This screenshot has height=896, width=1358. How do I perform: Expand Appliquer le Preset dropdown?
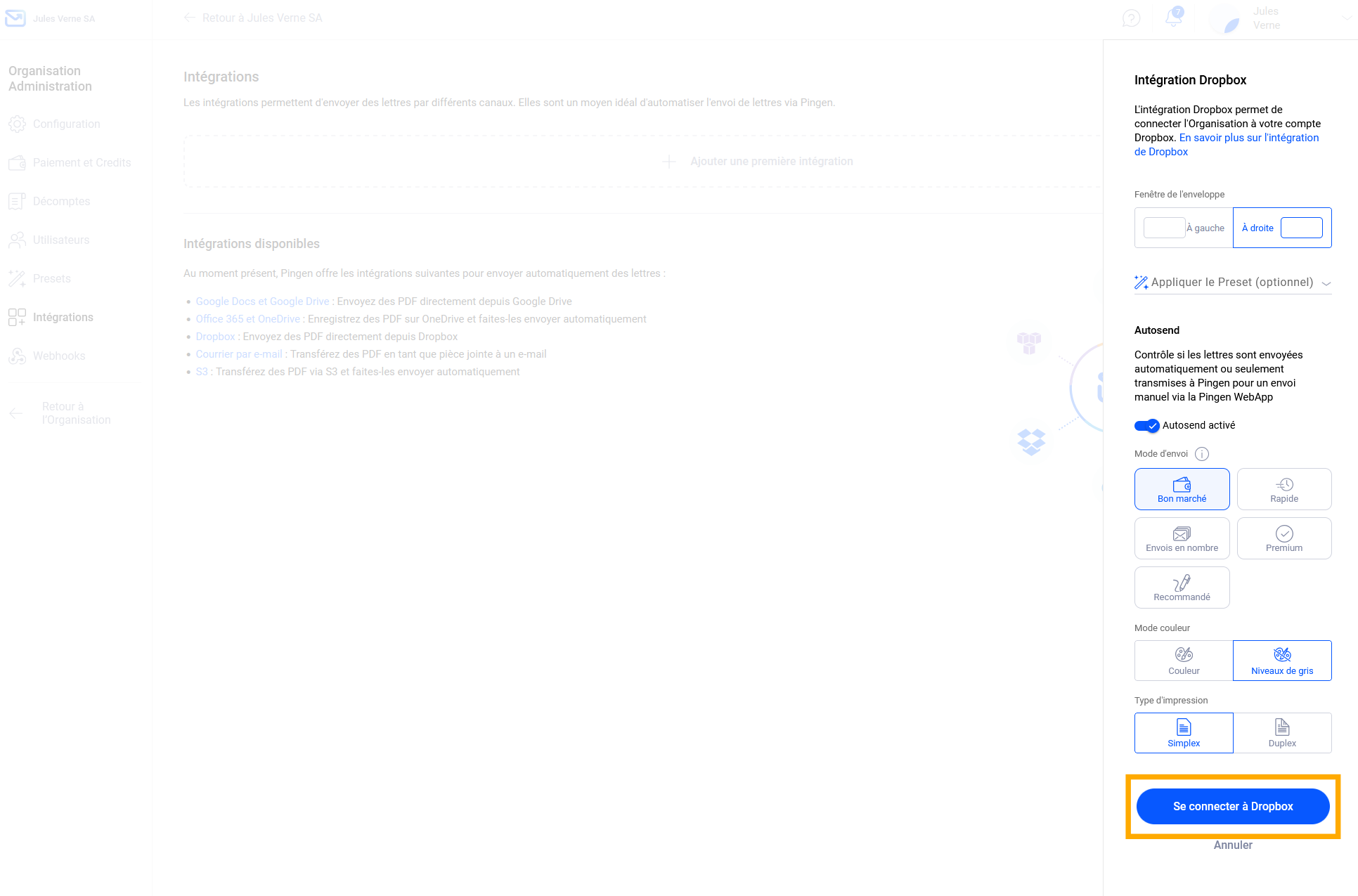[x=1232, y=283]
